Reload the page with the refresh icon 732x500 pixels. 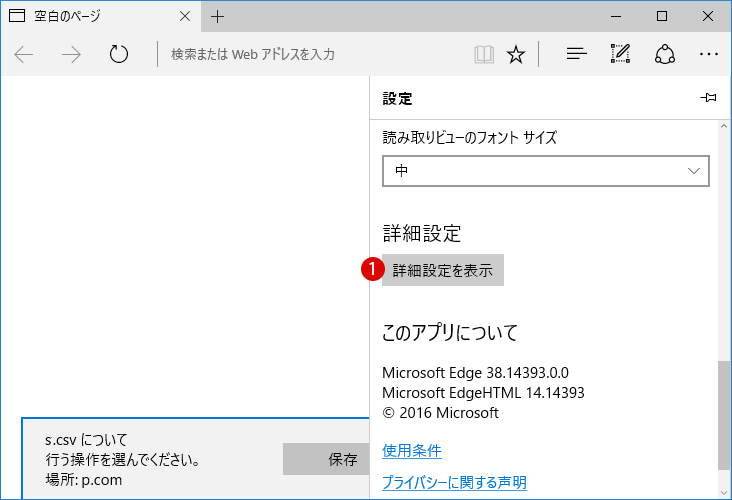[x=119, y=54]
